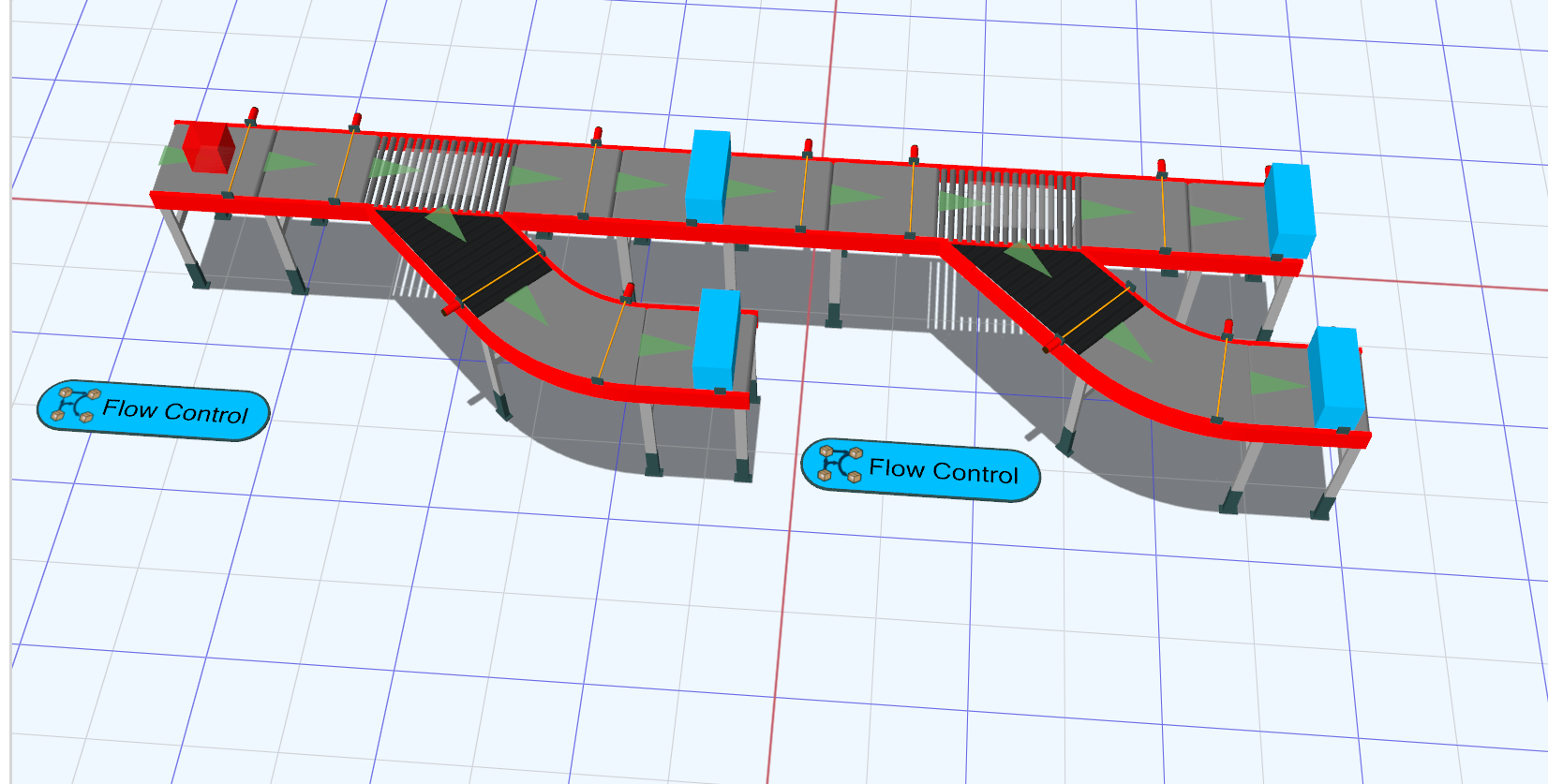Click photo eye immediately before right roller section

[915, 153]
